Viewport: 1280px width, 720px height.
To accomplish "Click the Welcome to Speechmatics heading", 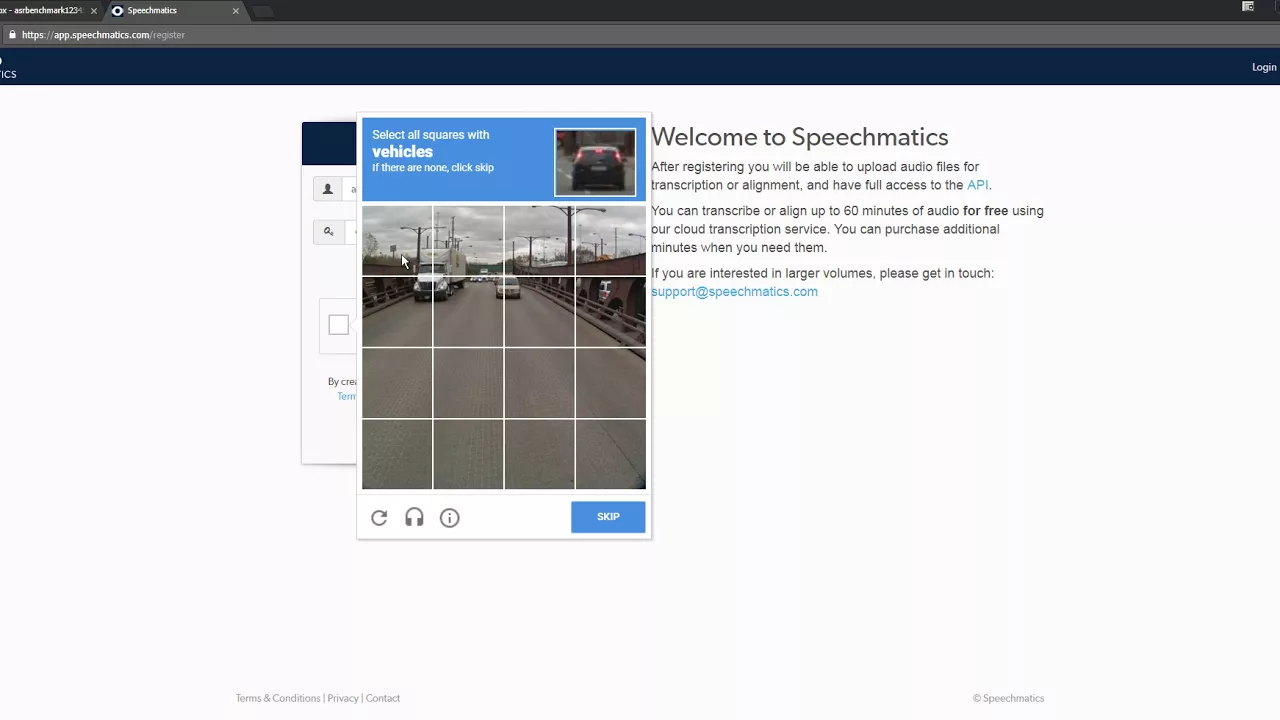I will (x=800, y=137).
